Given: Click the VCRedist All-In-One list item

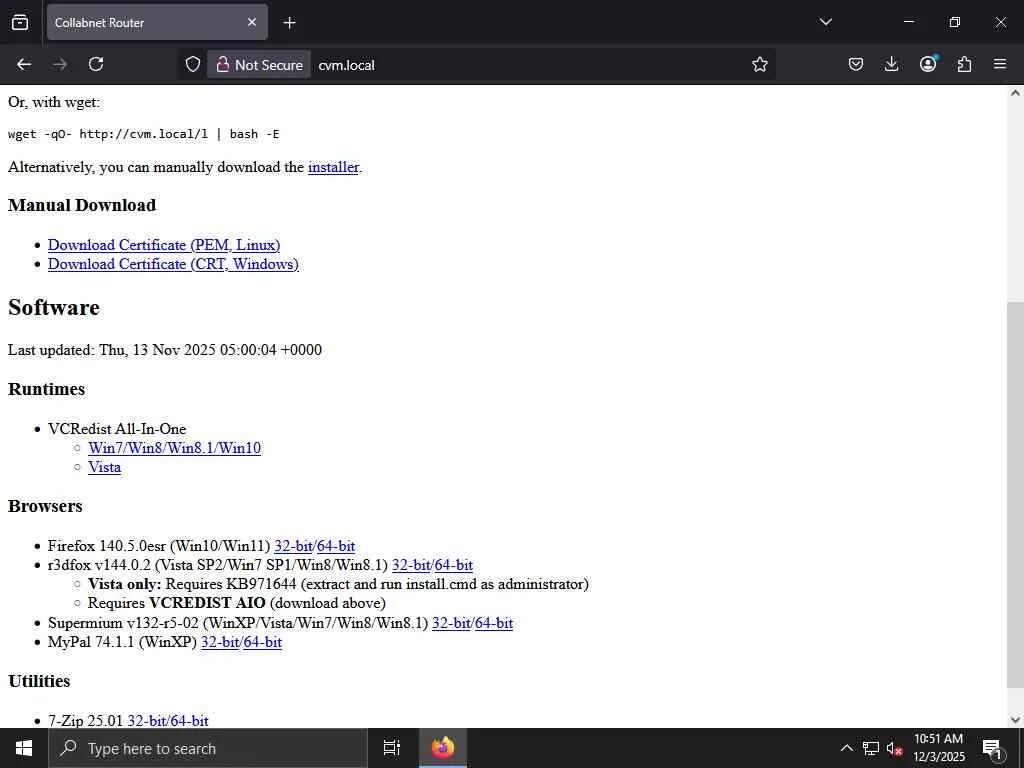Looking at the screenshot, I should [117, 429].
